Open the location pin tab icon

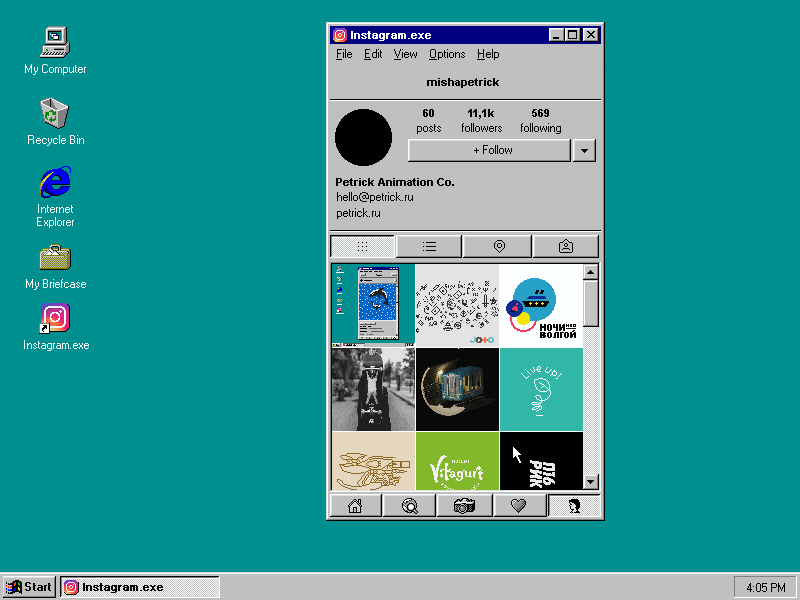[x=497, y=245]
